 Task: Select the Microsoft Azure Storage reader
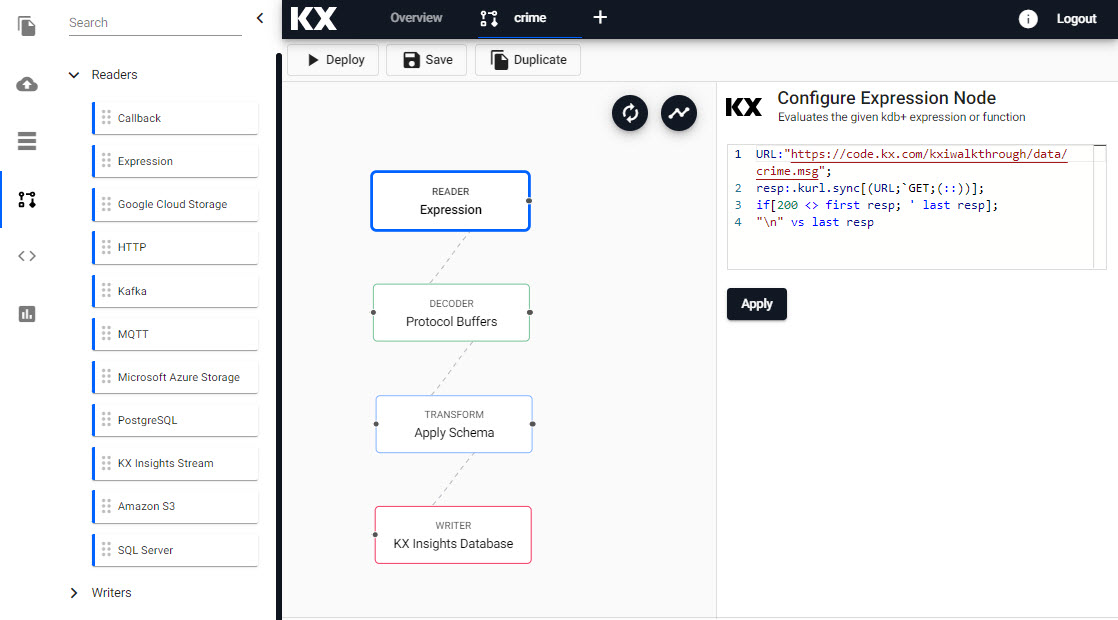(x=175, y=377)
